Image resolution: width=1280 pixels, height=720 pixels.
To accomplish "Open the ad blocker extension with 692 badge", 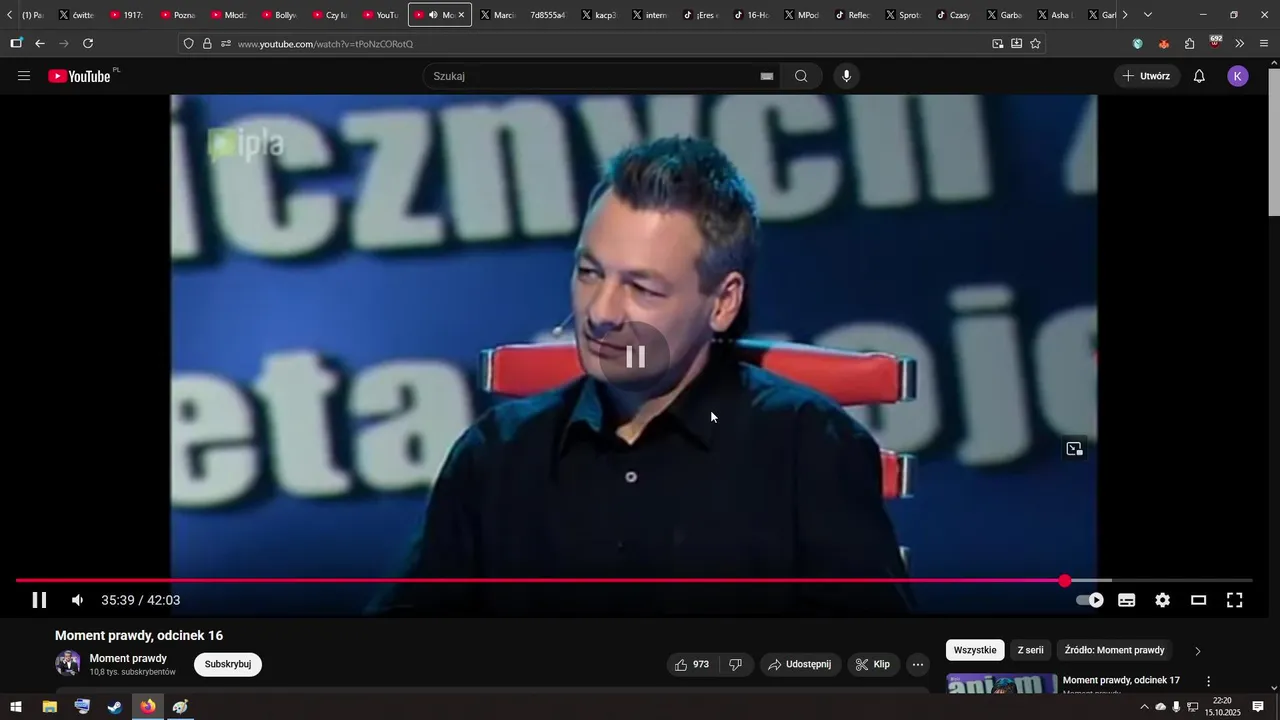I will tap(1215, 43).
